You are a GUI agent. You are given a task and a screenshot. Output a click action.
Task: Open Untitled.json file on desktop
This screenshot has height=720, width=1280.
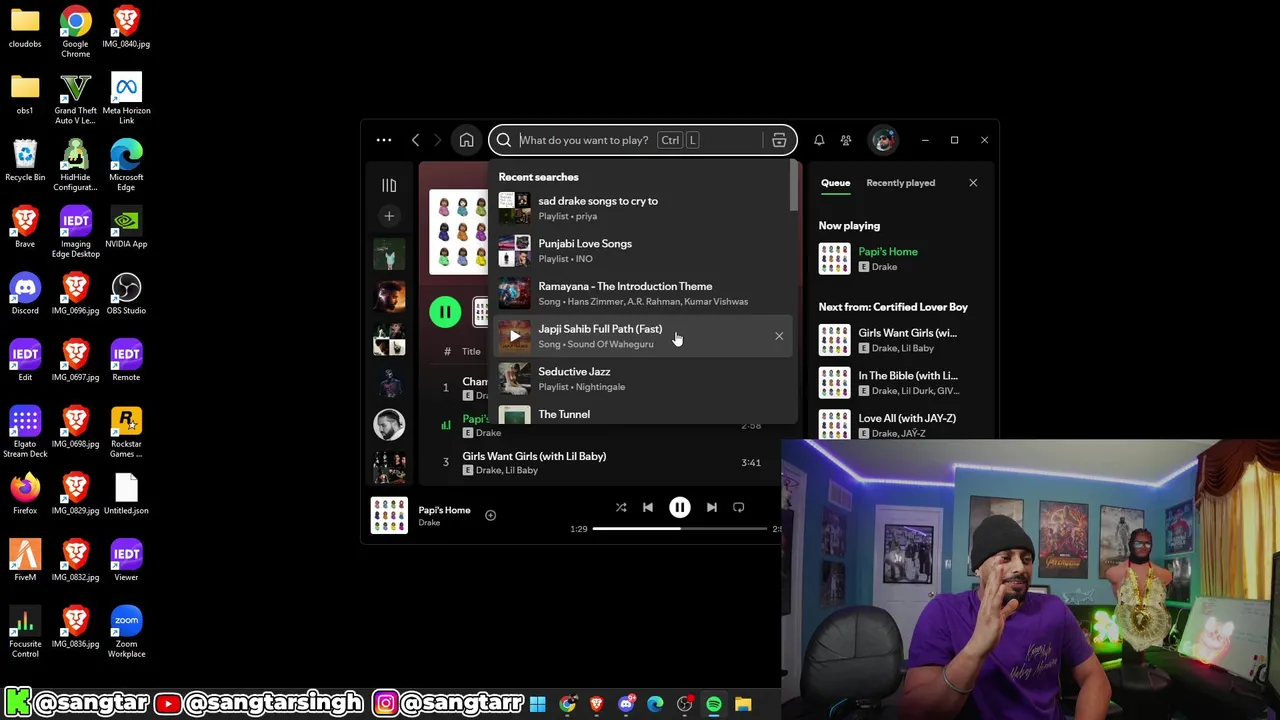coord(126,495)
